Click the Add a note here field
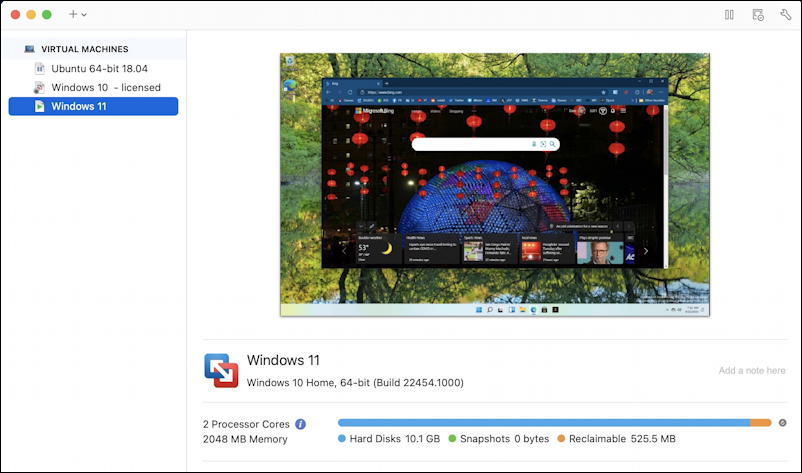The width and height of the screenshot is (802, 473). [x=752, y=370]
